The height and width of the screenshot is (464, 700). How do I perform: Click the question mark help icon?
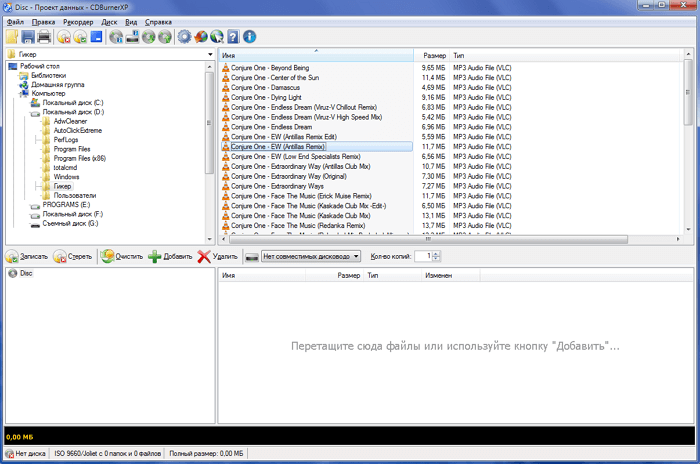pyautogui.click(x=232, y=37)
